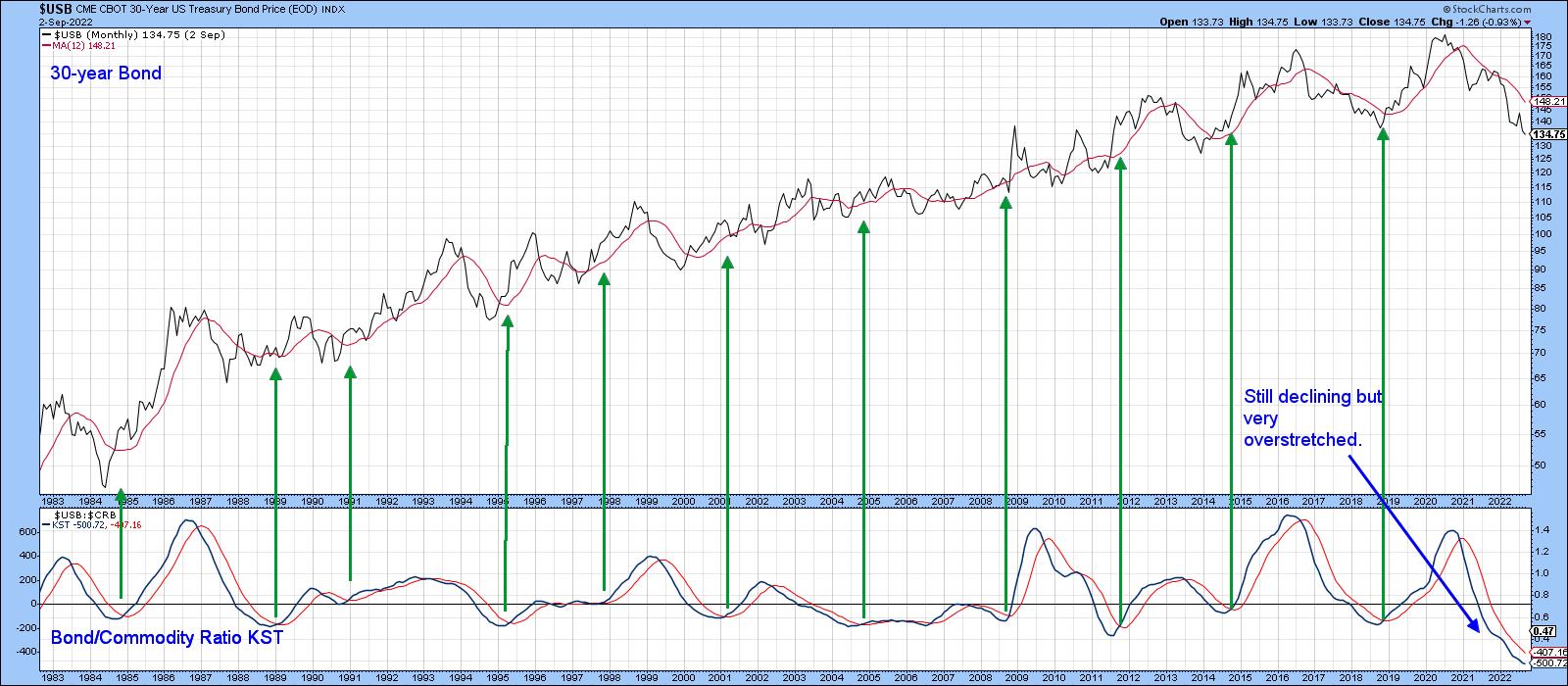1568x686 pixels.
Task: Click the small green arrowhead near 1985
Action: [121, 494]
